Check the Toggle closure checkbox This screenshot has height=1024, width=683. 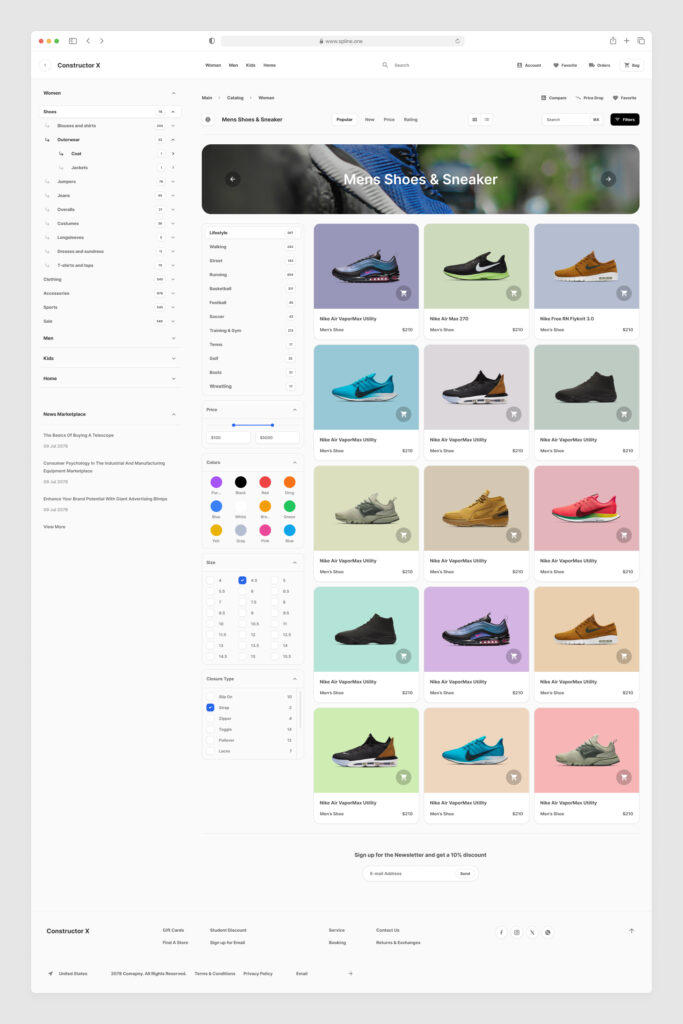(210, 729)
